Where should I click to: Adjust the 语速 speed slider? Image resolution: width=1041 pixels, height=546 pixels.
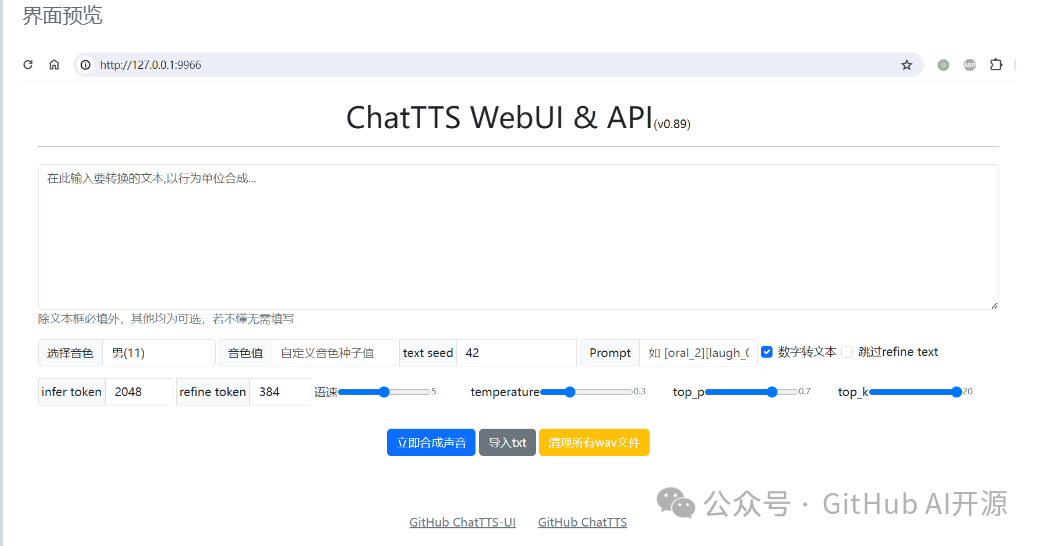tap(384, 392)
